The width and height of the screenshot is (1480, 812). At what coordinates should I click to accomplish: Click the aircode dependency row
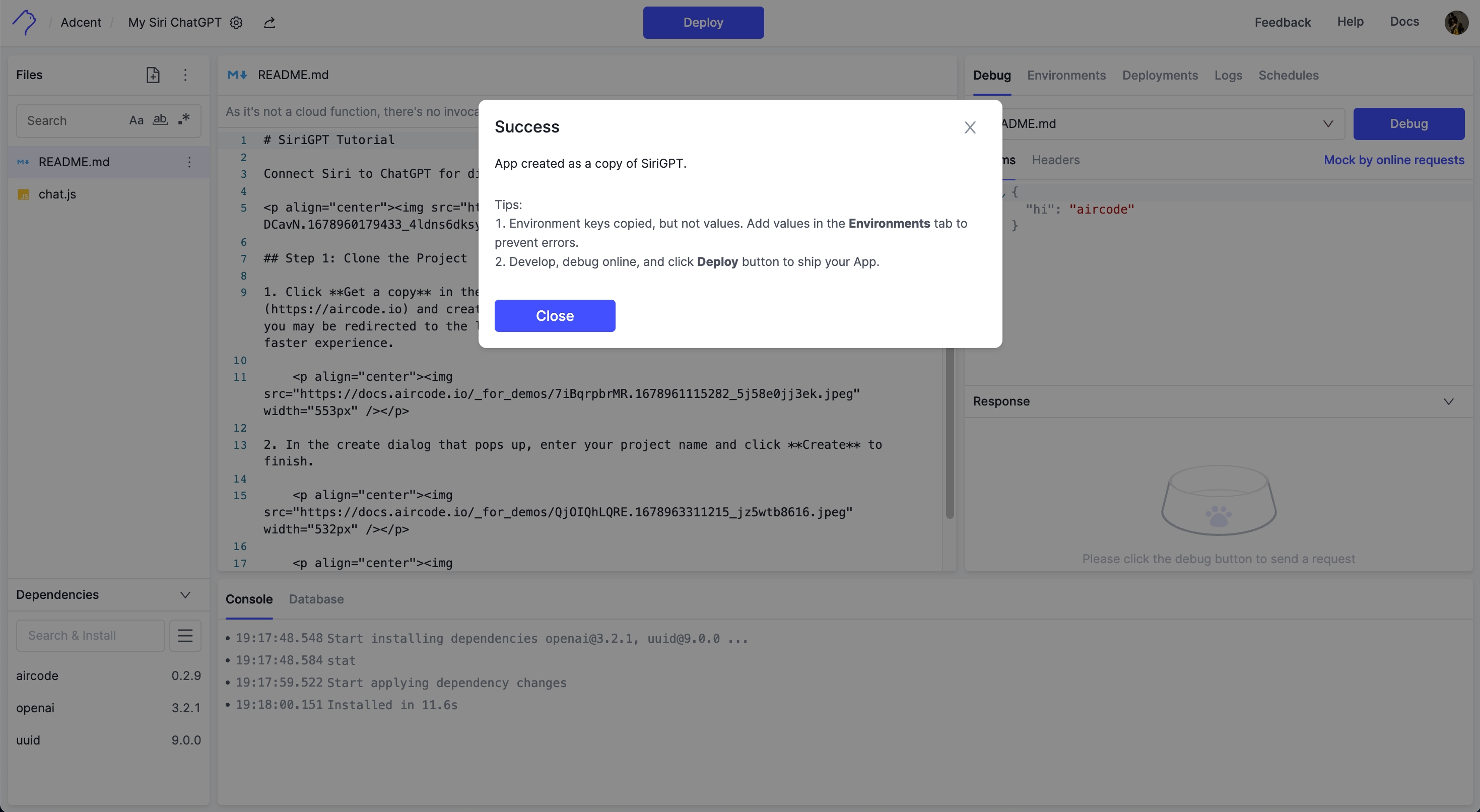109,676
